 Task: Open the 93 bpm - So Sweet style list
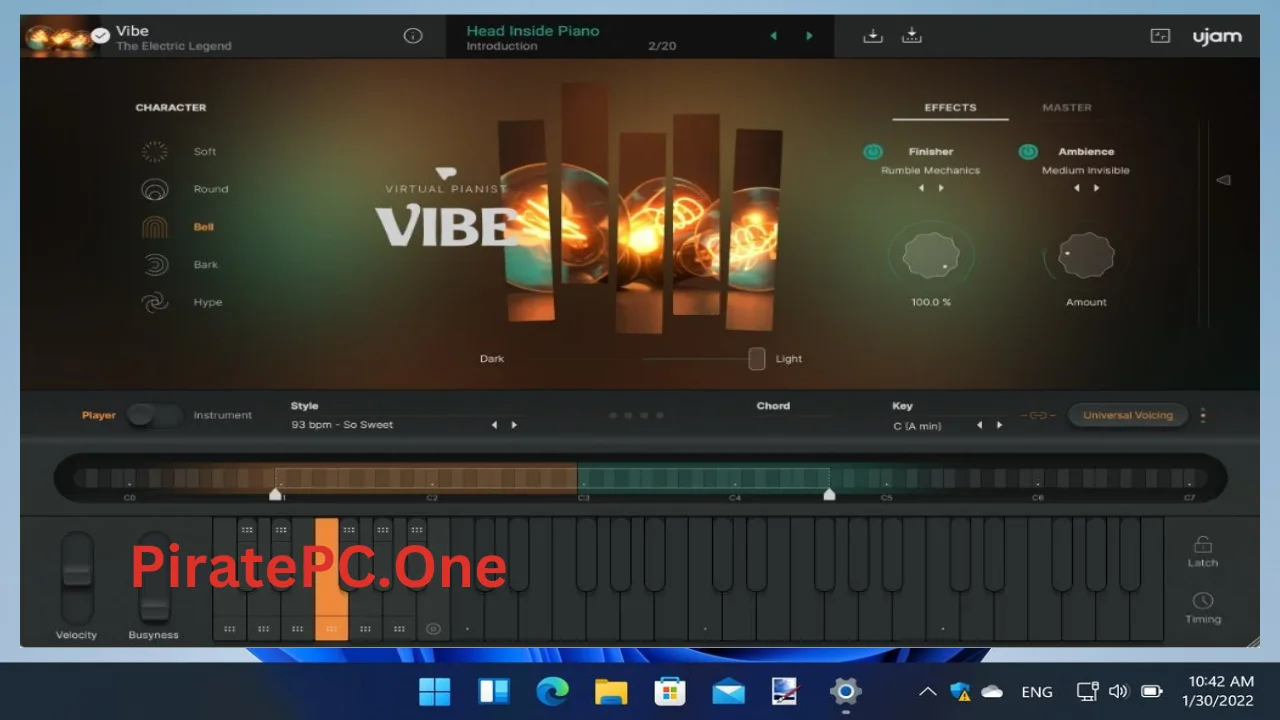[x=342, y=425]
